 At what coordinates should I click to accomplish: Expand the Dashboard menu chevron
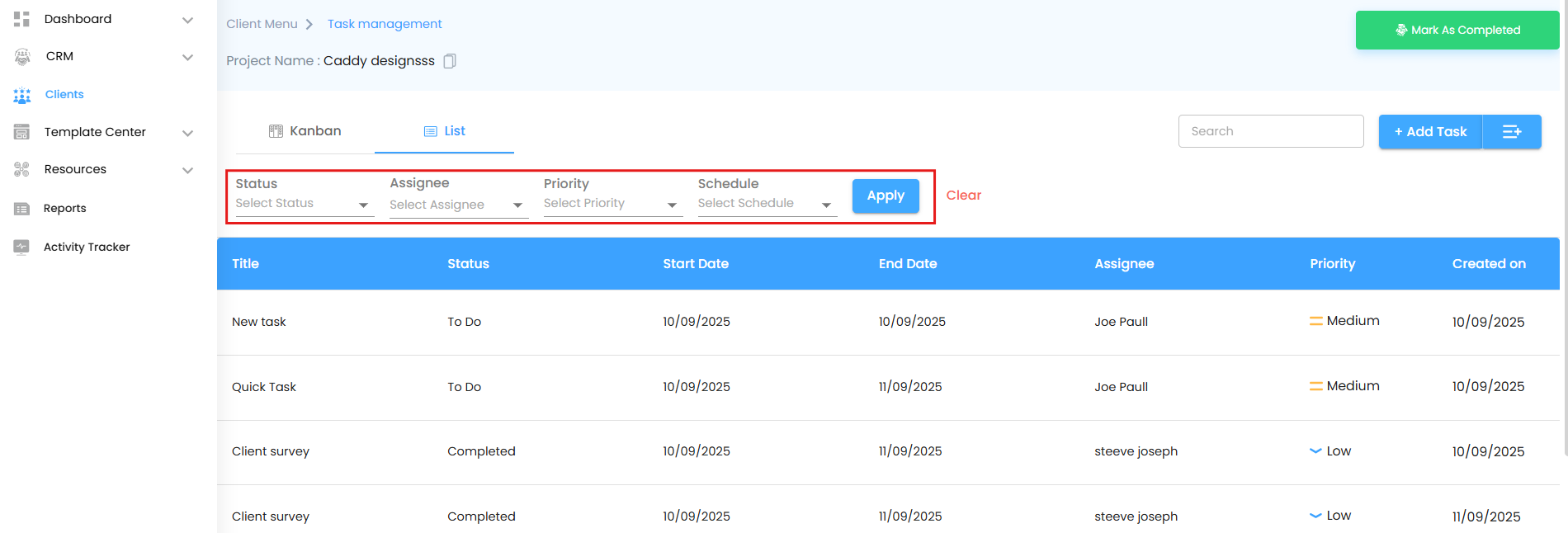pyautogui.click(x=187, y=20)
